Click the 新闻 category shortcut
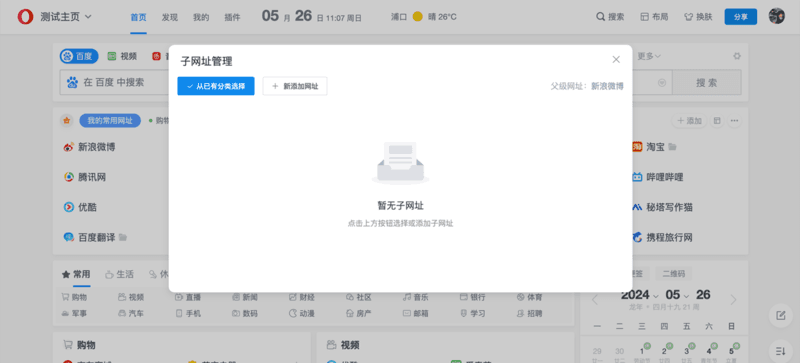This screenshot has width=800, height=363. pos(244,297)
